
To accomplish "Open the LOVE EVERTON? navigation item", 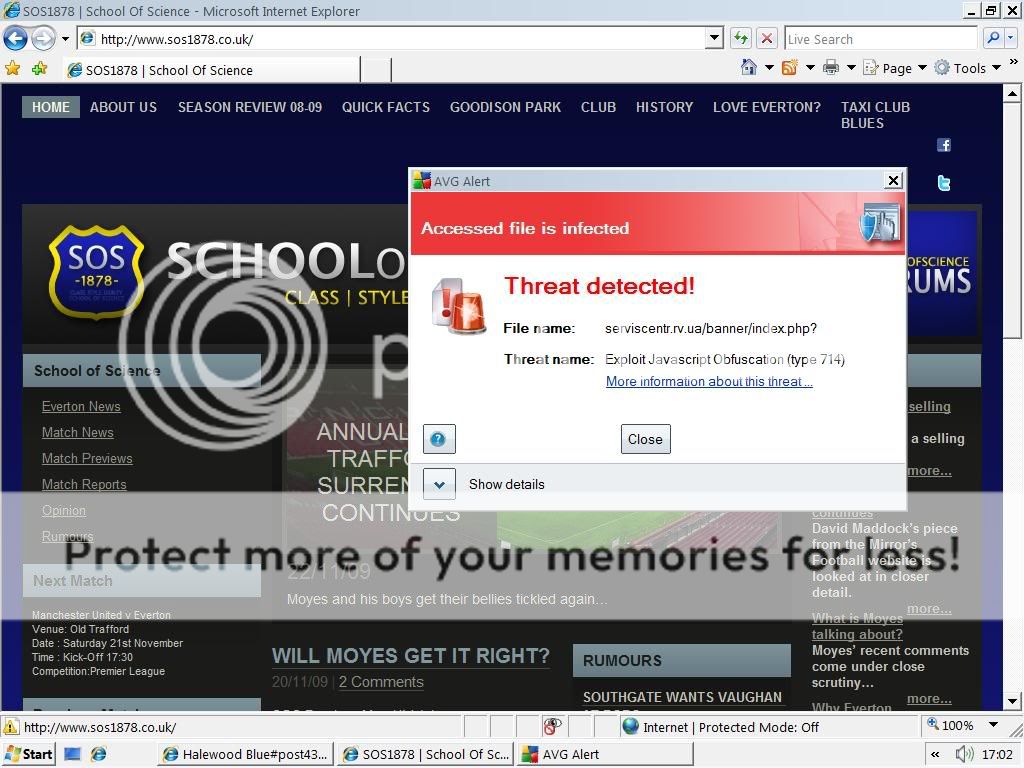I will click(767, 107).
